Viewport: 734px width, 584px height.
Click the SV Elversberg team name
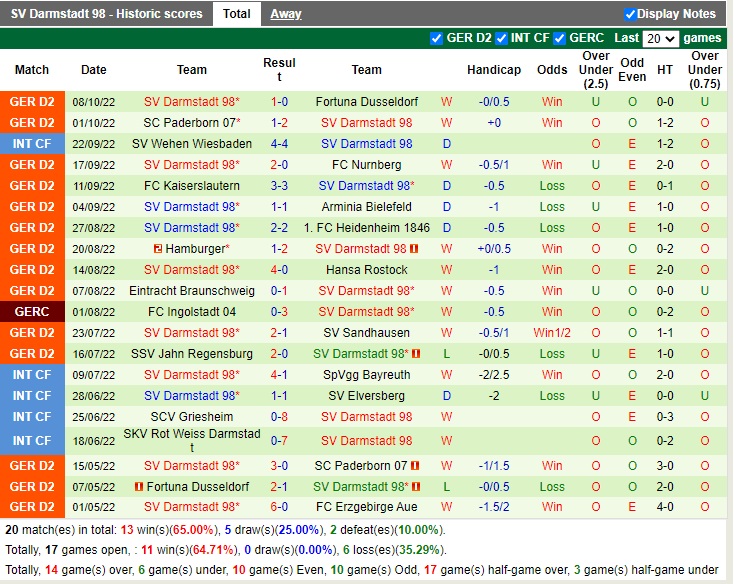[x=367, y=396]
